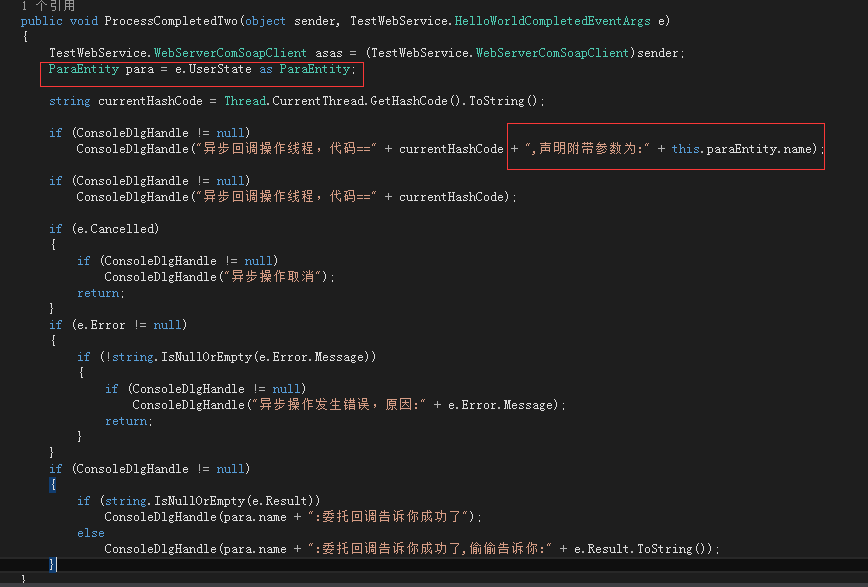Screen dimensions: 868x587
Task: Place cursor on the asas variable
Action: [x=329, y=53]
